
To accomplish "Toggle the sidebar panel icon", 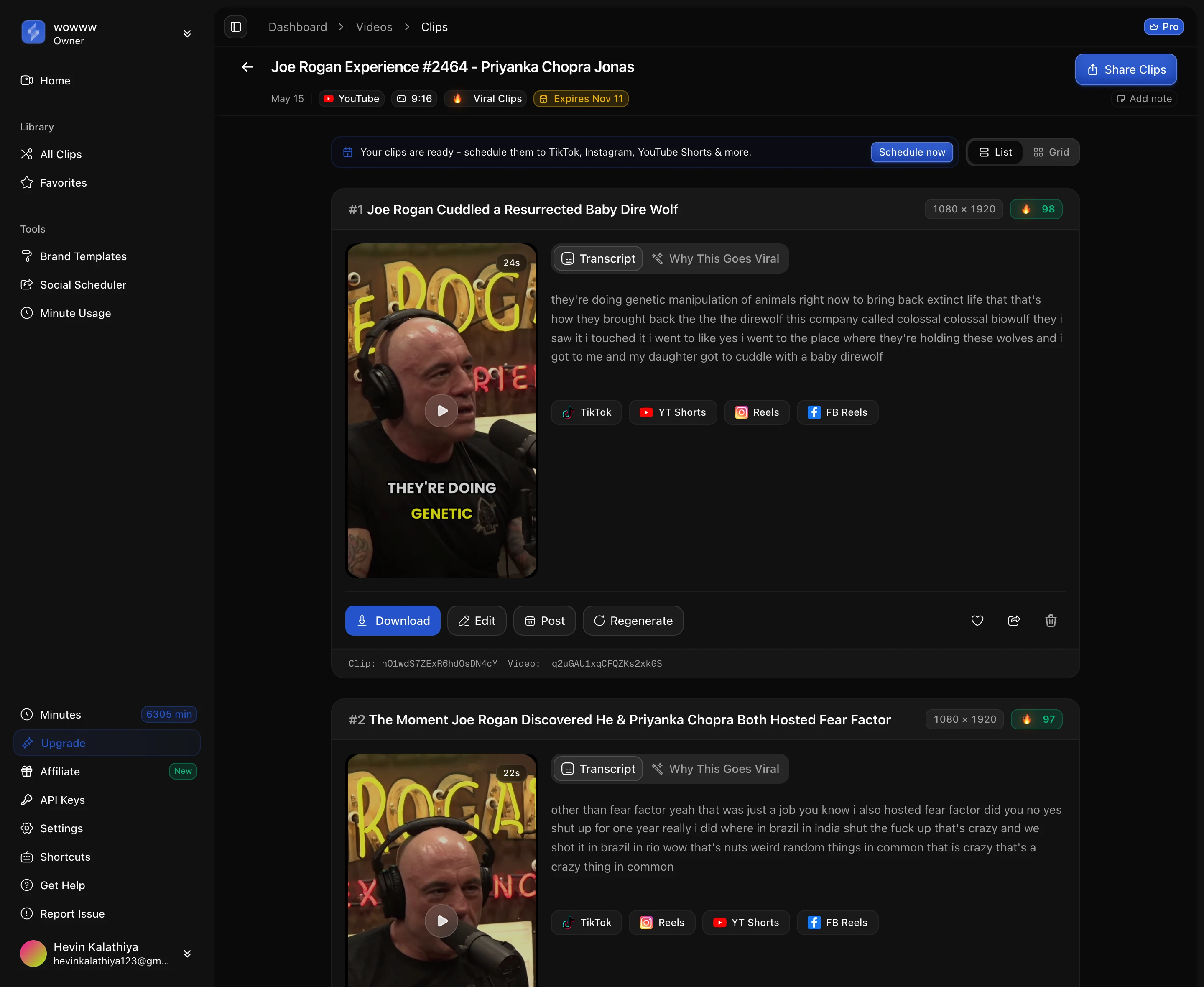I will tap(236, 27).
